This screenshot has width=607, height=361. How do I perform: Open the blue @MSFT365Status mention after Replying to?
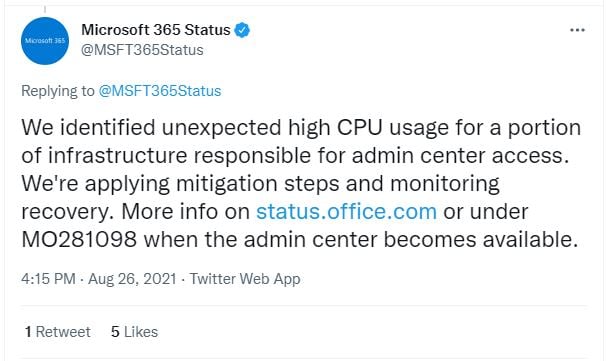click(x=160, y=91)
